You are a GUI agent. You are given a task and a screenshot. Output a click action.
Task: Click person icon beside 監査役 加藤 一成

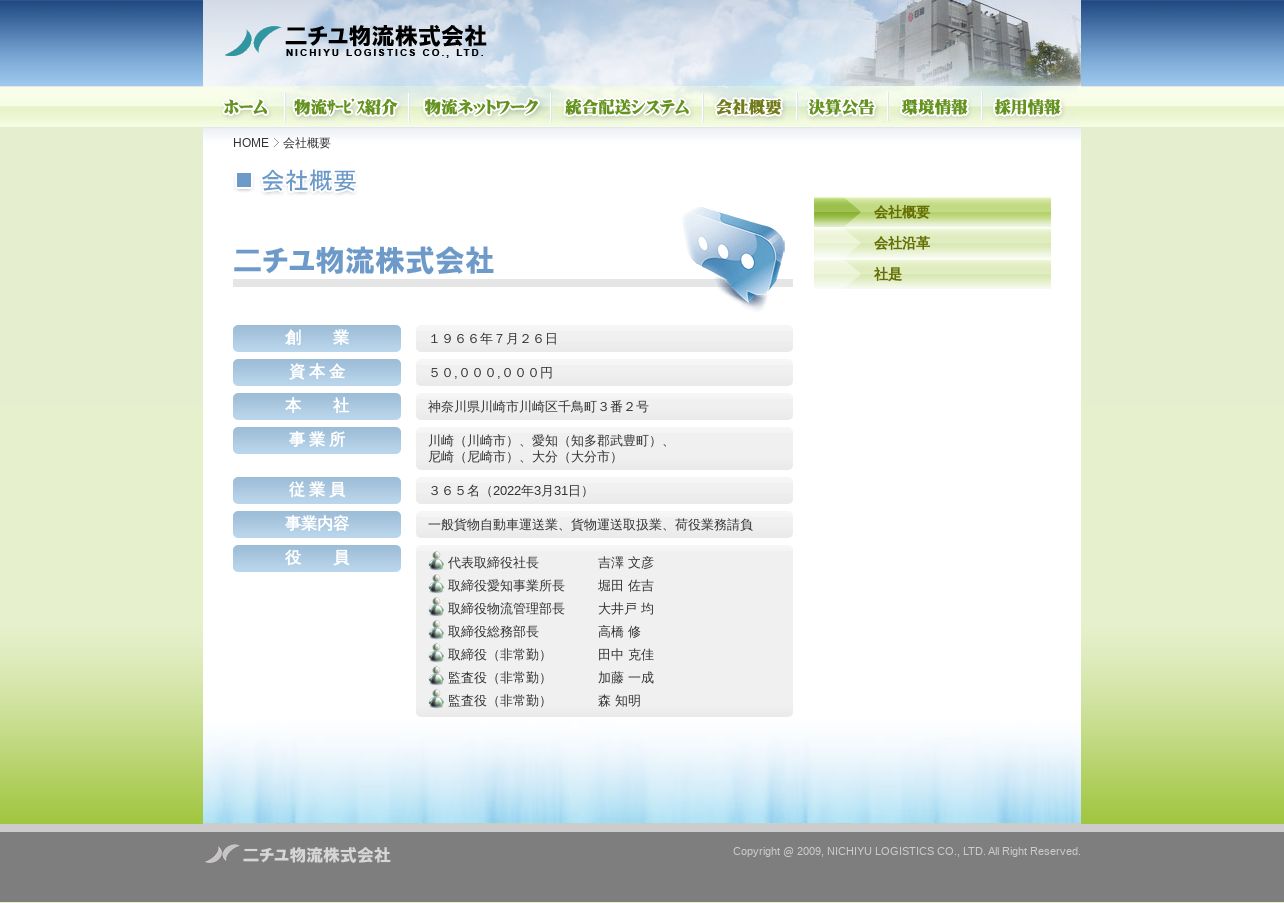click(436, 676)
